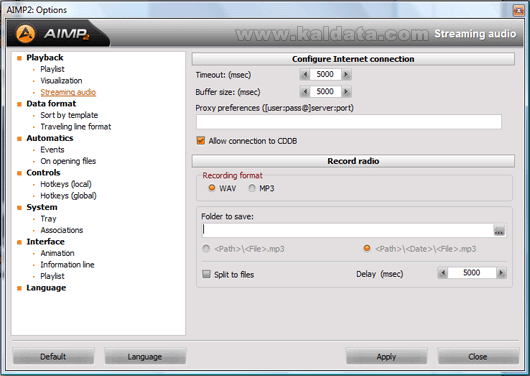This screenshot has height=376, width=530.
Task: Click the Buffer size value field
Action: point(325,92)
